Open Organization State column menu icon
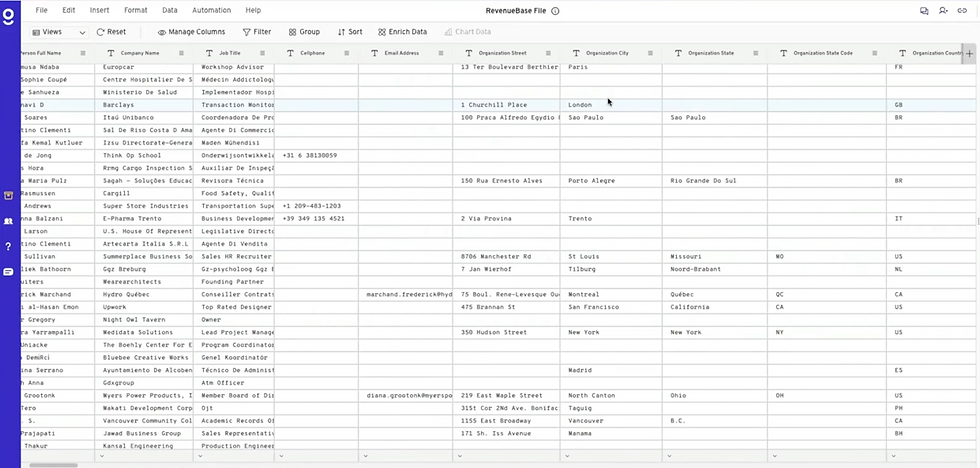980x468 pixels. [x=756, y=53]
